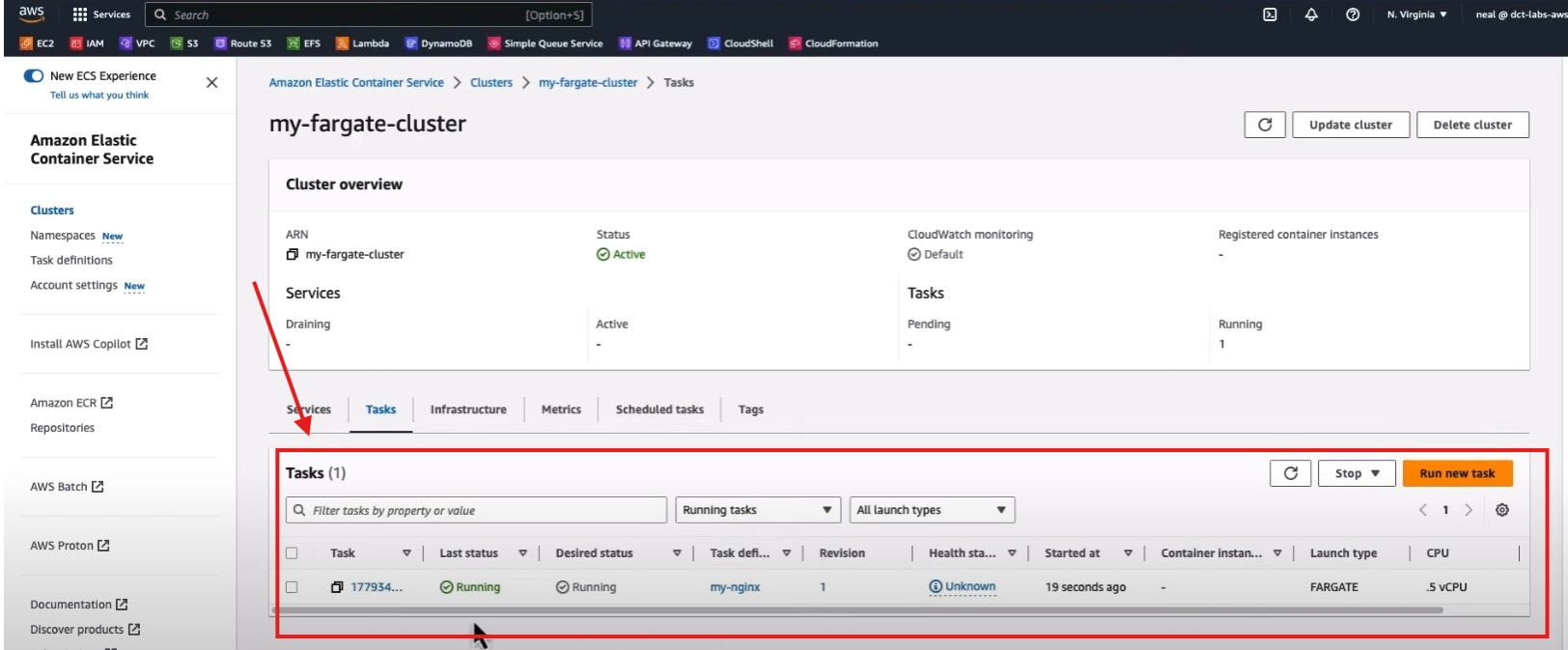This screenshot has height=650, width=1568.
Task: Refresh the cluster using the top refresh icon
Action: [x=1265, y=125]
